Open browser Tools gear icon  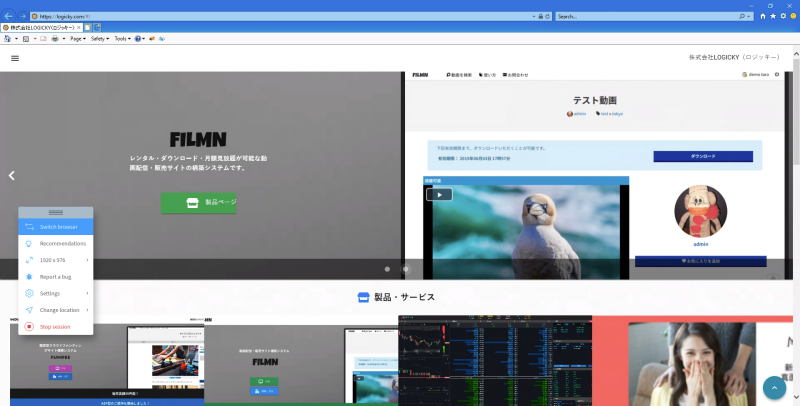(783, 16)
